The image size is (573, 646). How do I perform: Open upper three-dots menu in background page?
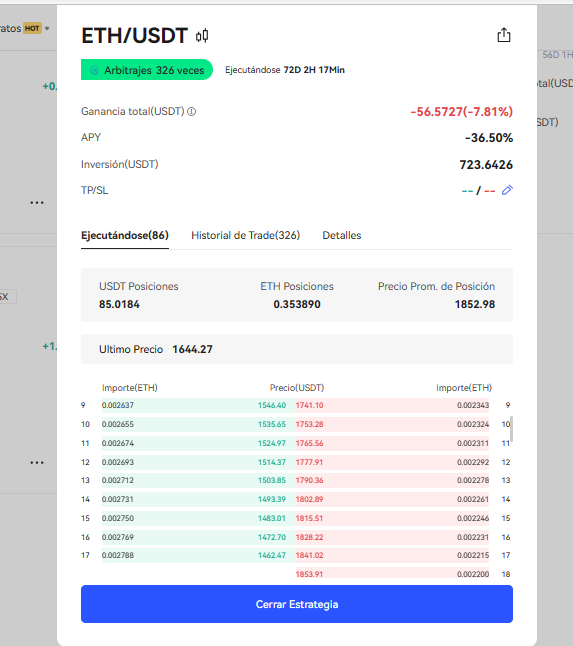[37, 203]
